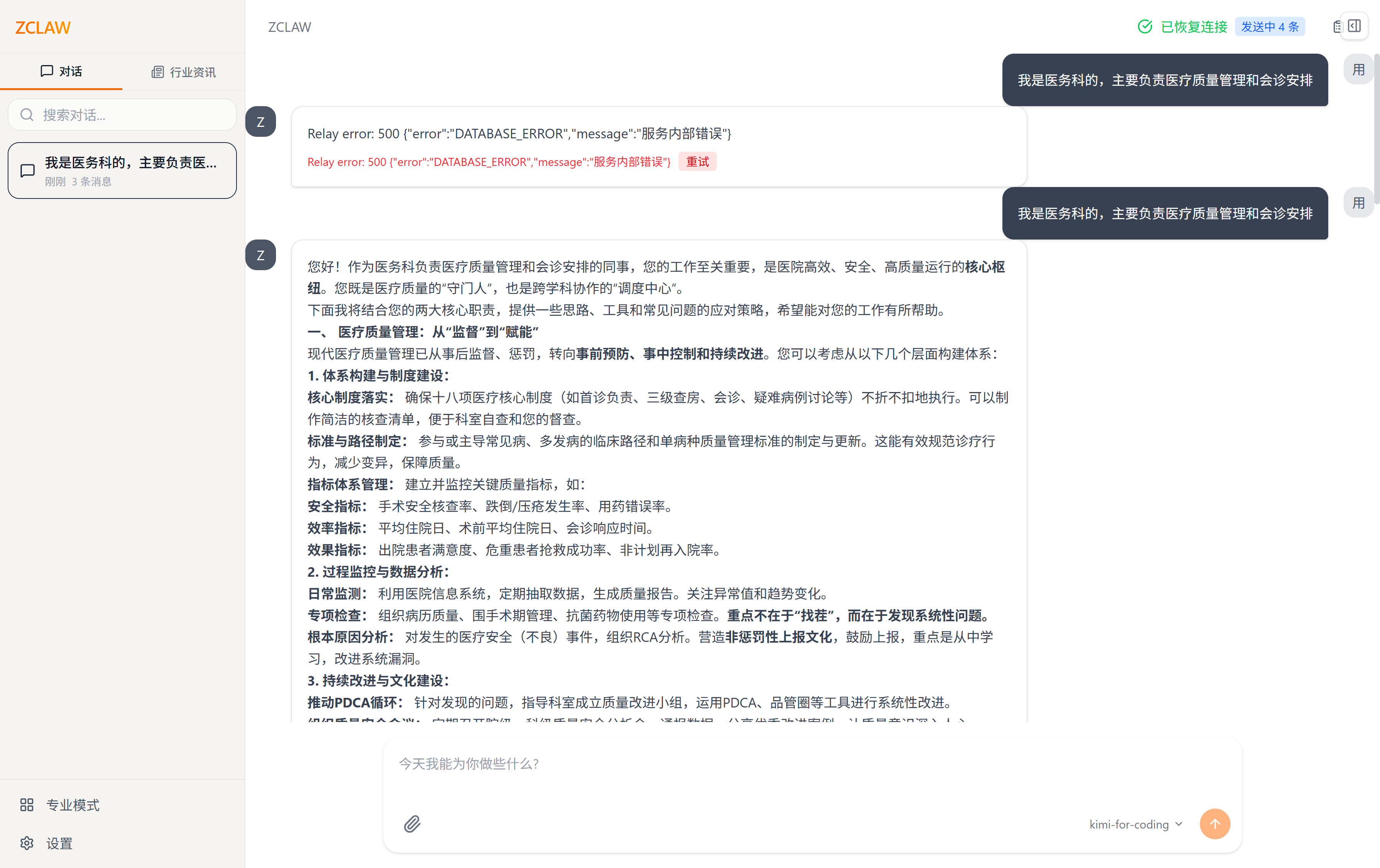Open settings via the gear icon
This screenshot has height=868, width=1380.
click(x=27, y=843)
